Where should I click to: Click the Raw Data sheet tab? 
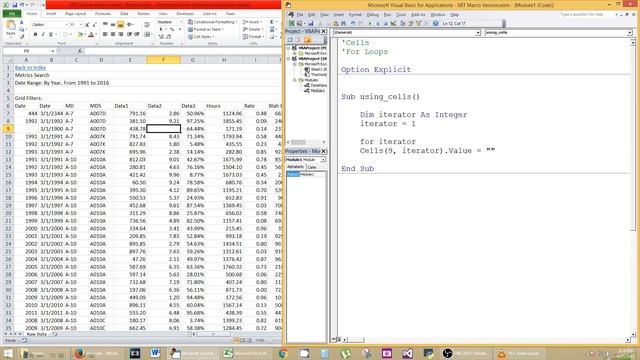37,334
